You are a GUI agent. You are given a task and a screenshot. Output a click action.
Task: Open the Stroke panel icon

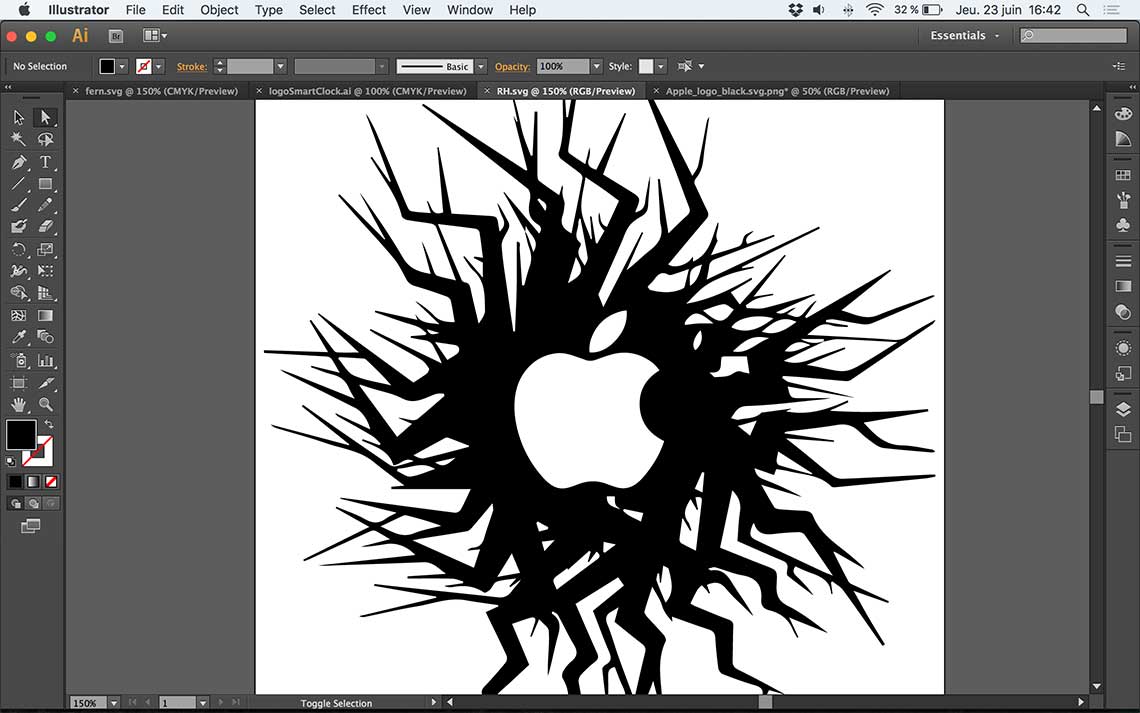pyautogui.click(x=1123, y=261)
